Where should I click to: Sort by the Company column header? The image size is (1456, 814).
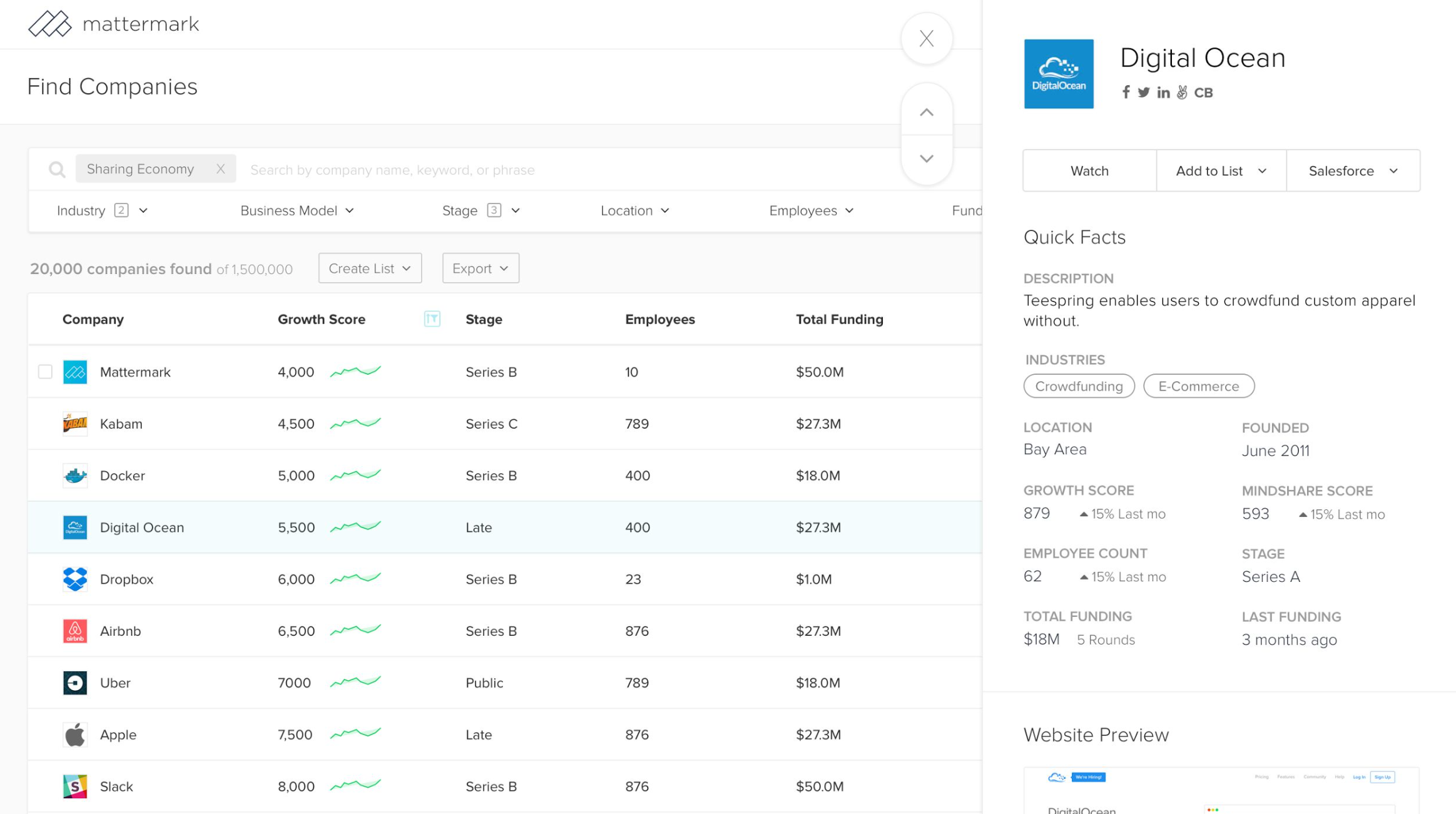(93, 319)
